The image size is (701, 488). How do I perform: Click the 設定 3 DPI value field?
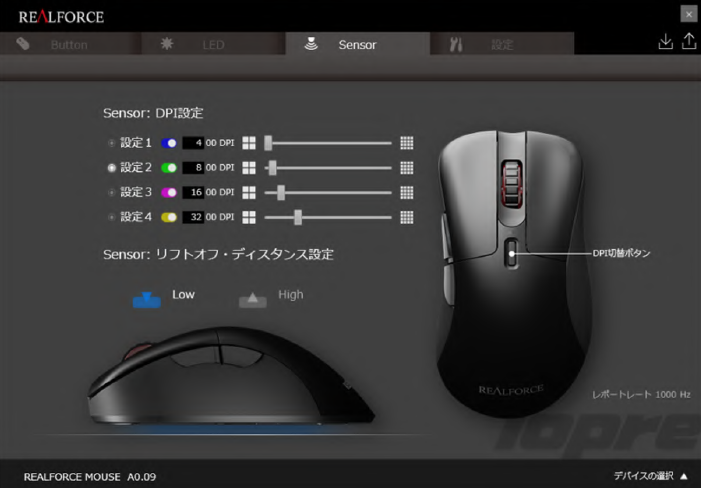(193, 192)
